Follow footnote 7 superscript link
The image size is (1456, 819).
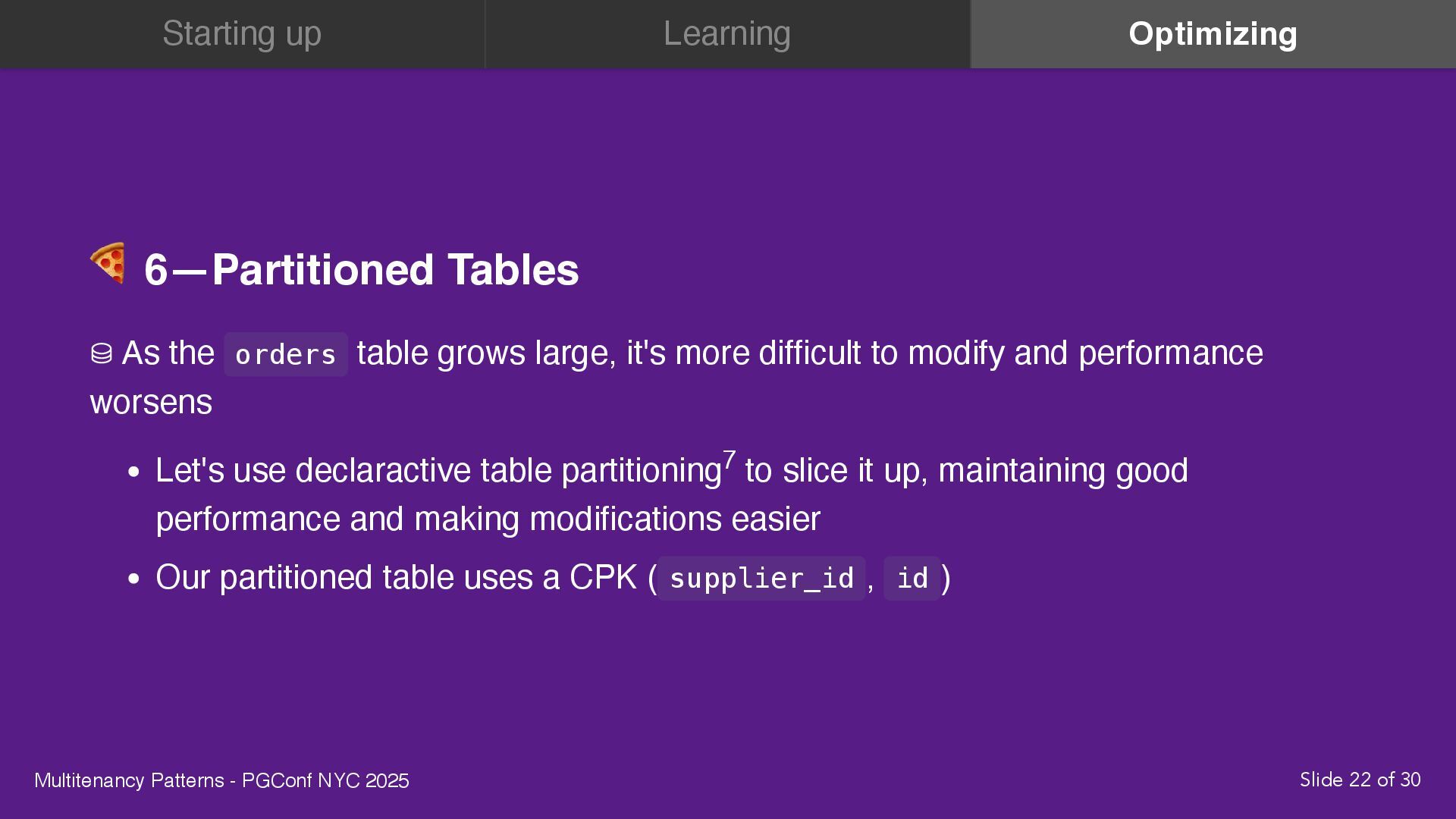click(729, 460)
